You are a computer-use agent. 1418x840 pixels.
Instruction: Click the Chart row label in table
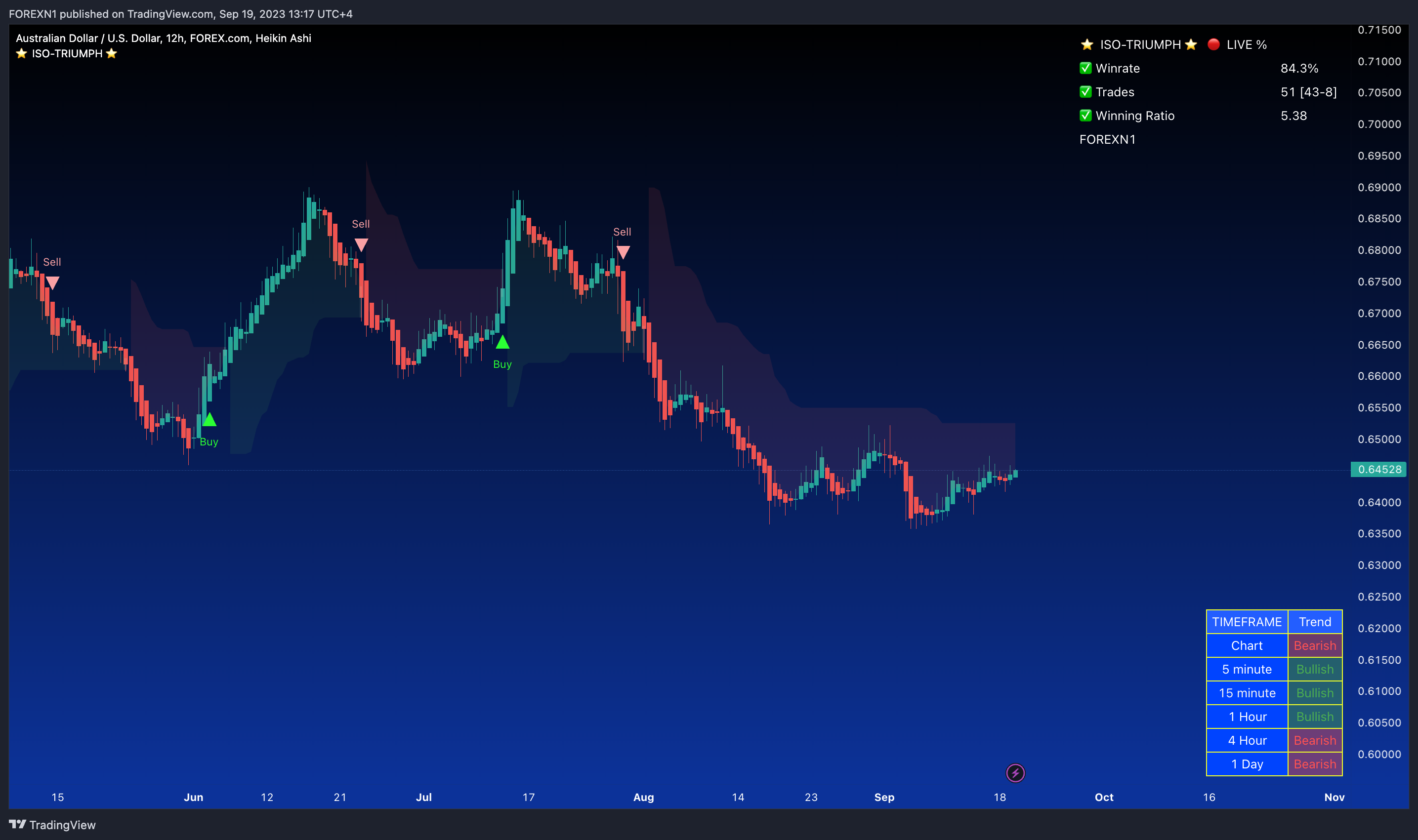(x=1247, y=645)
